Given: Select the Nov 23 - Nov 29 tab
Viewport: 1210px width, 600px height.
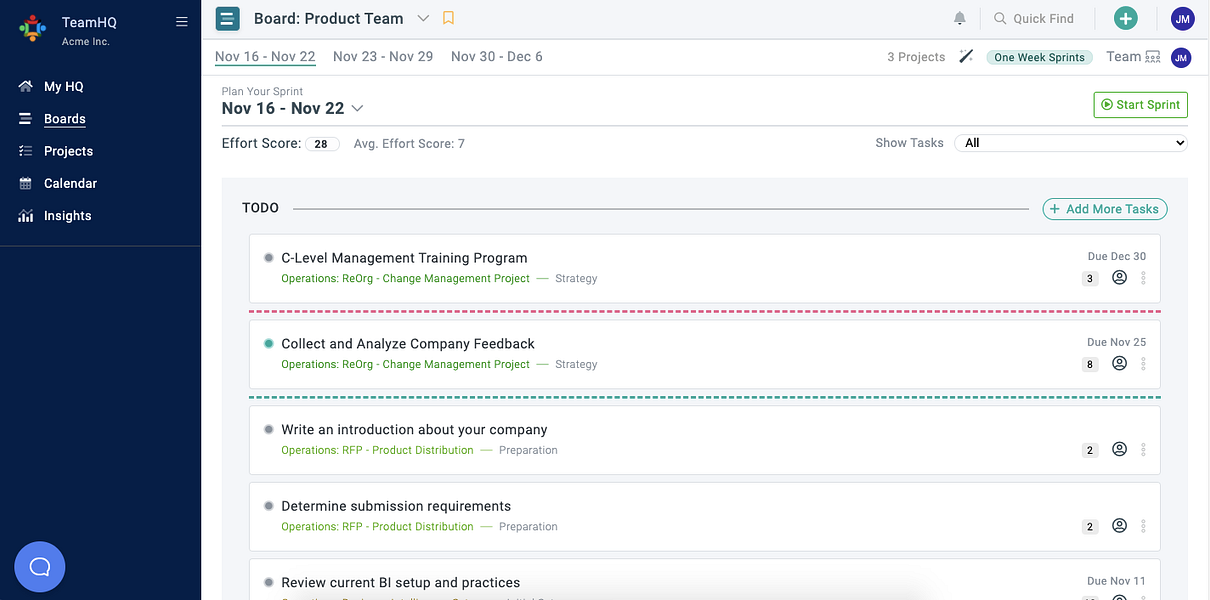Looking at the screenshot, I should click(x=383, y=56).
